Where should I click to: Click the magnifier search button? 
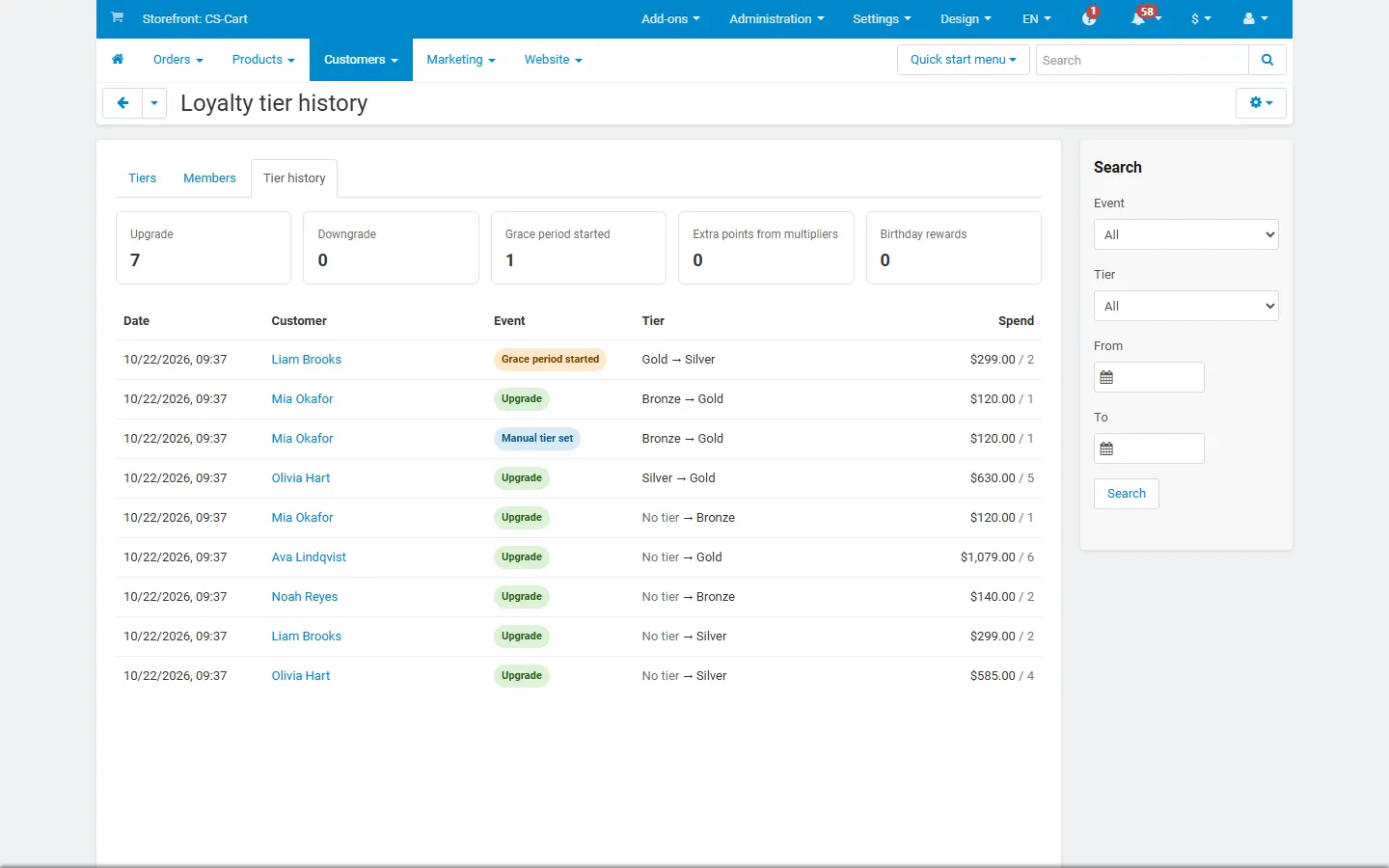[x=1267, y=60]
